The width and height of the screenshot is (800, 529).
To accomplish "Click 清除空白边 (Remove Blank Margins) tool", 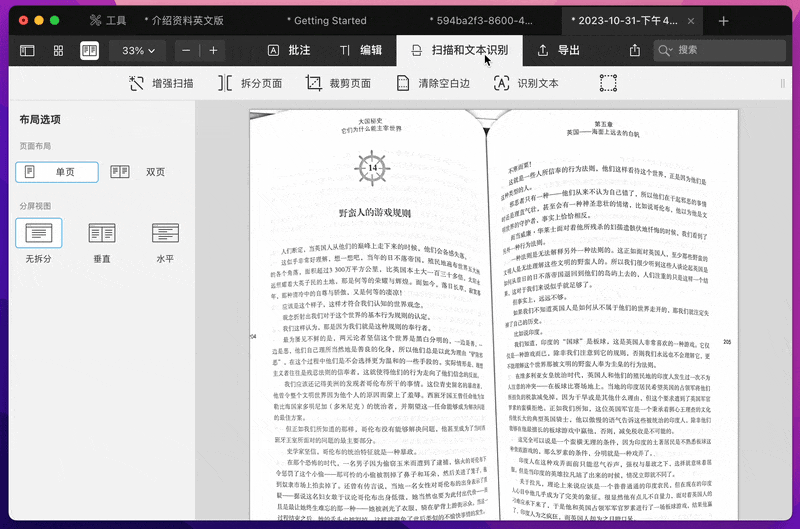I will 431,84.
